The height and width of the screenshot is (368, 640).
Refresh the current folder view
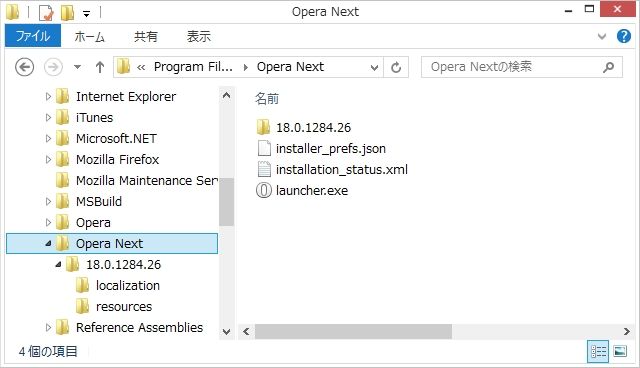pyautogui.click(x=396, y=67)
